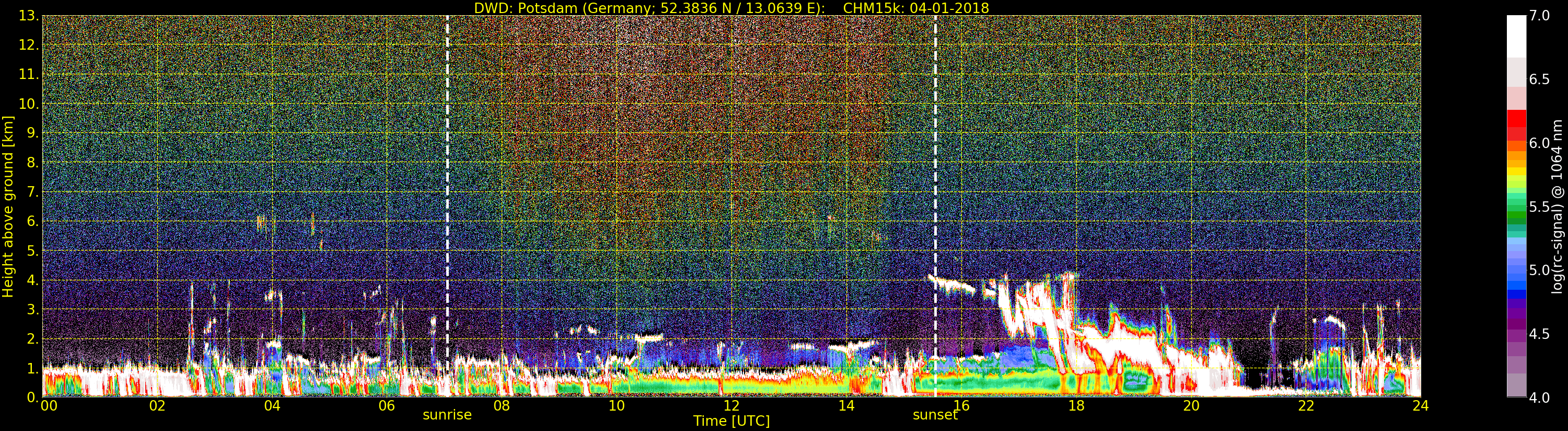Click the 'sunset' label below the time axis
Screen dimensions: 1568x431
click(935, 415)
